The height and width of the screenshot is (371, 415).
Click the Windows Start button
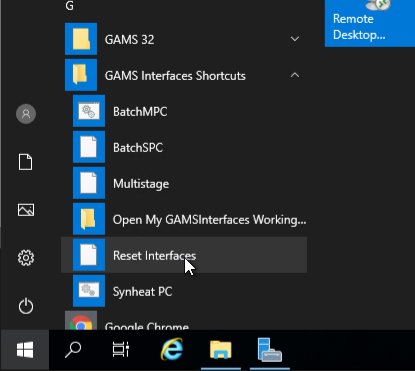click(25, 350)
